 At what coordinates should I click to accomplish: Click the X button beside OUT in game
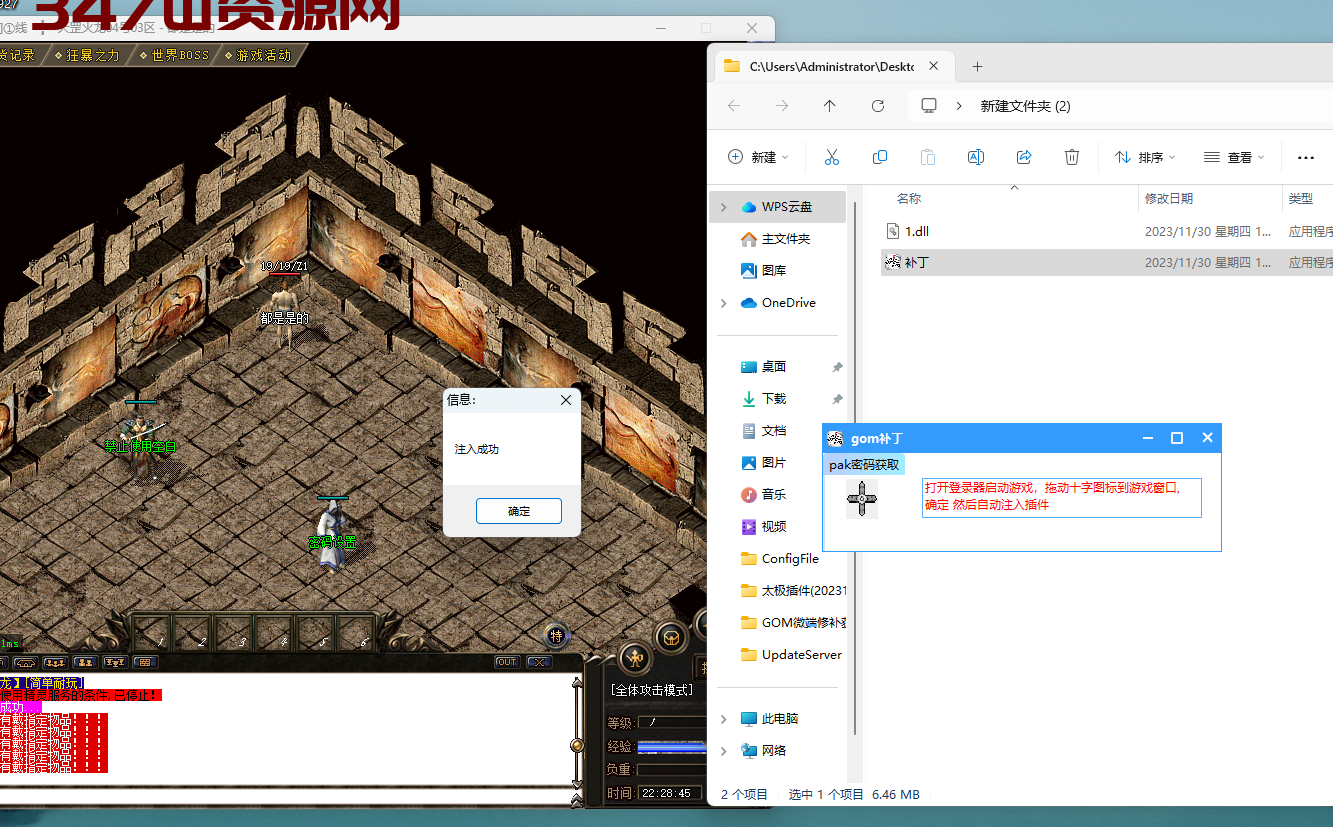(539, 662)
